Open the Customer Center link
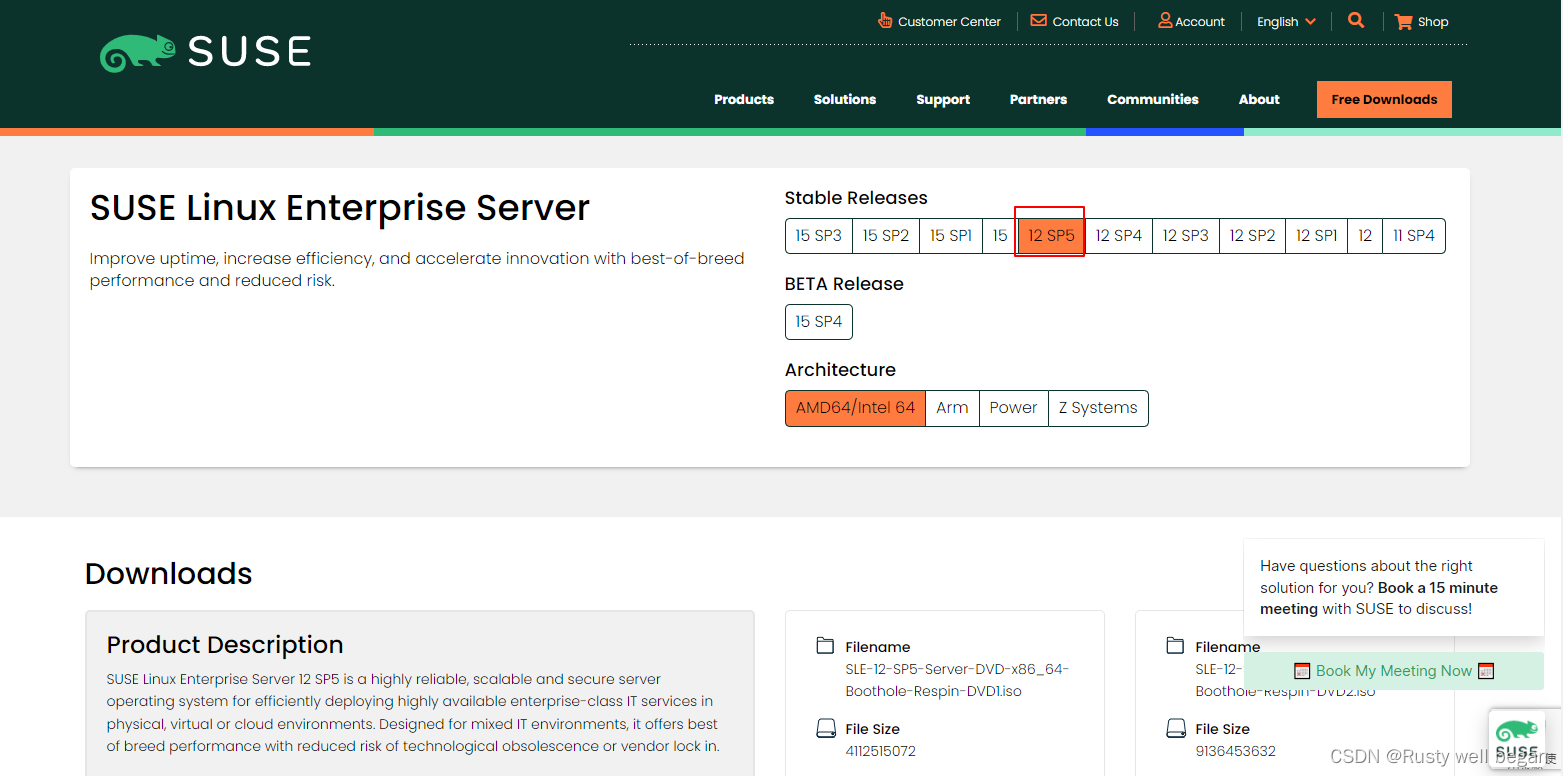The image size is (1563, 776). point(949,21)
